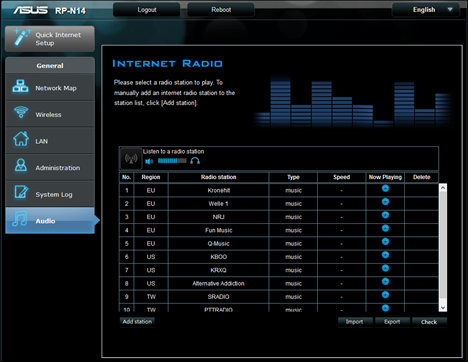Open the Network Map page

tap(50, 88)
